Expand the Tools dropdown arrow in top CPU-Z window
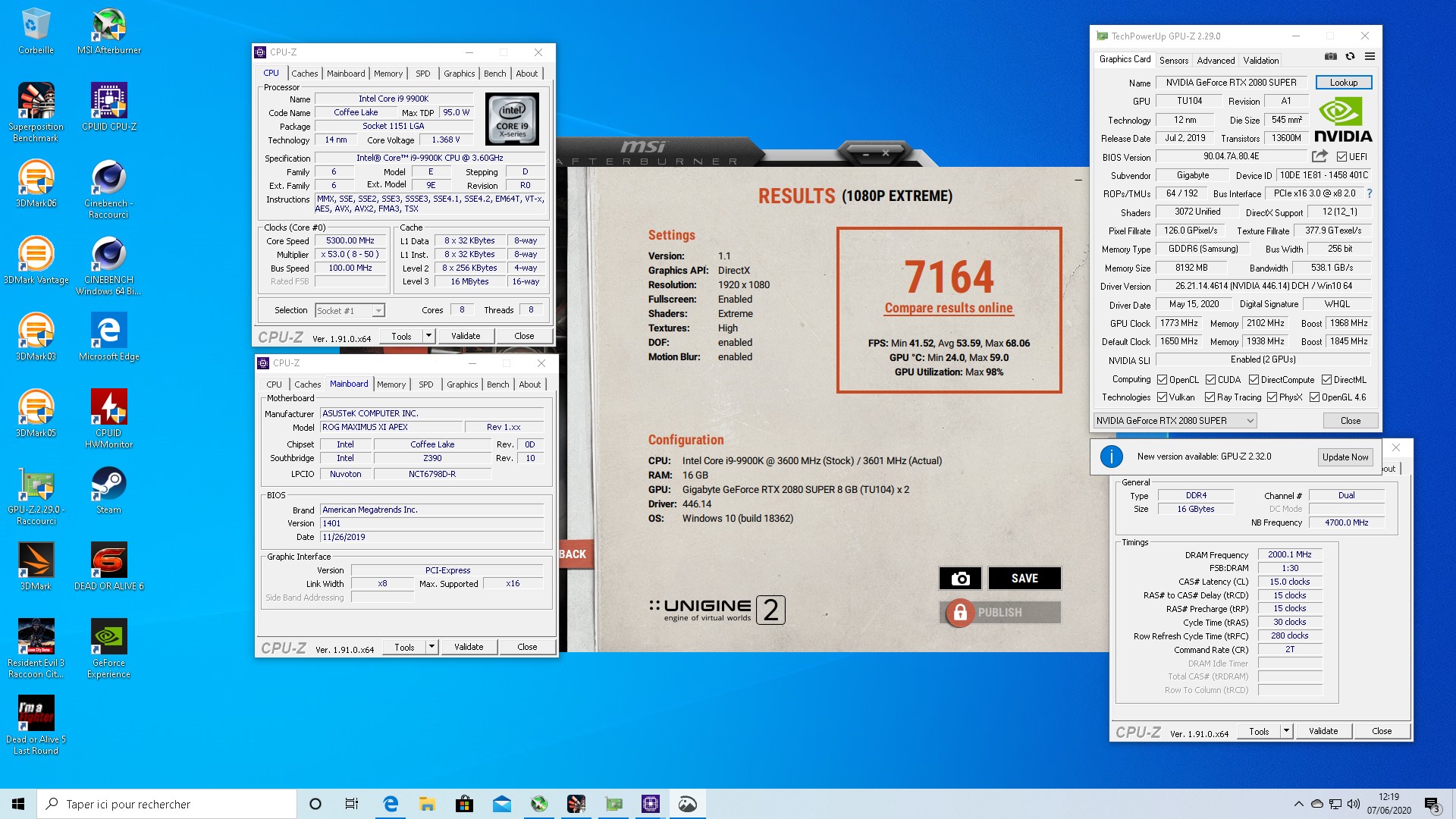Image resolution: width=1456 pixels, height=819 pixels. [x=428, y=335]
